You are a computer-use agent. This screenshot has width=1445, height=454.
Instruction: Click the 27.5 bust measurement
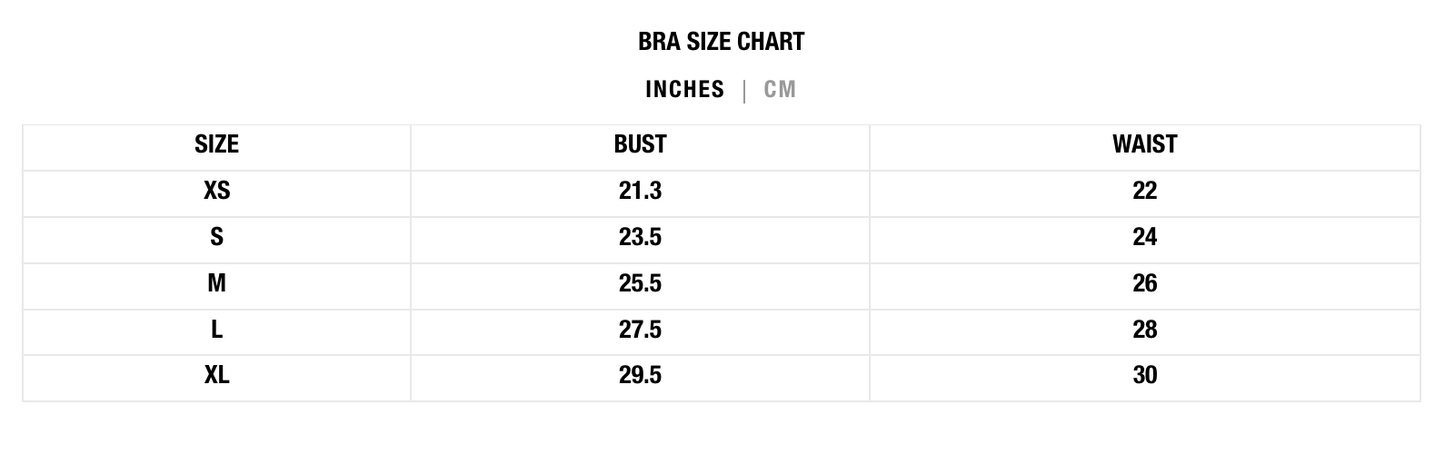(x=640, y=329)
